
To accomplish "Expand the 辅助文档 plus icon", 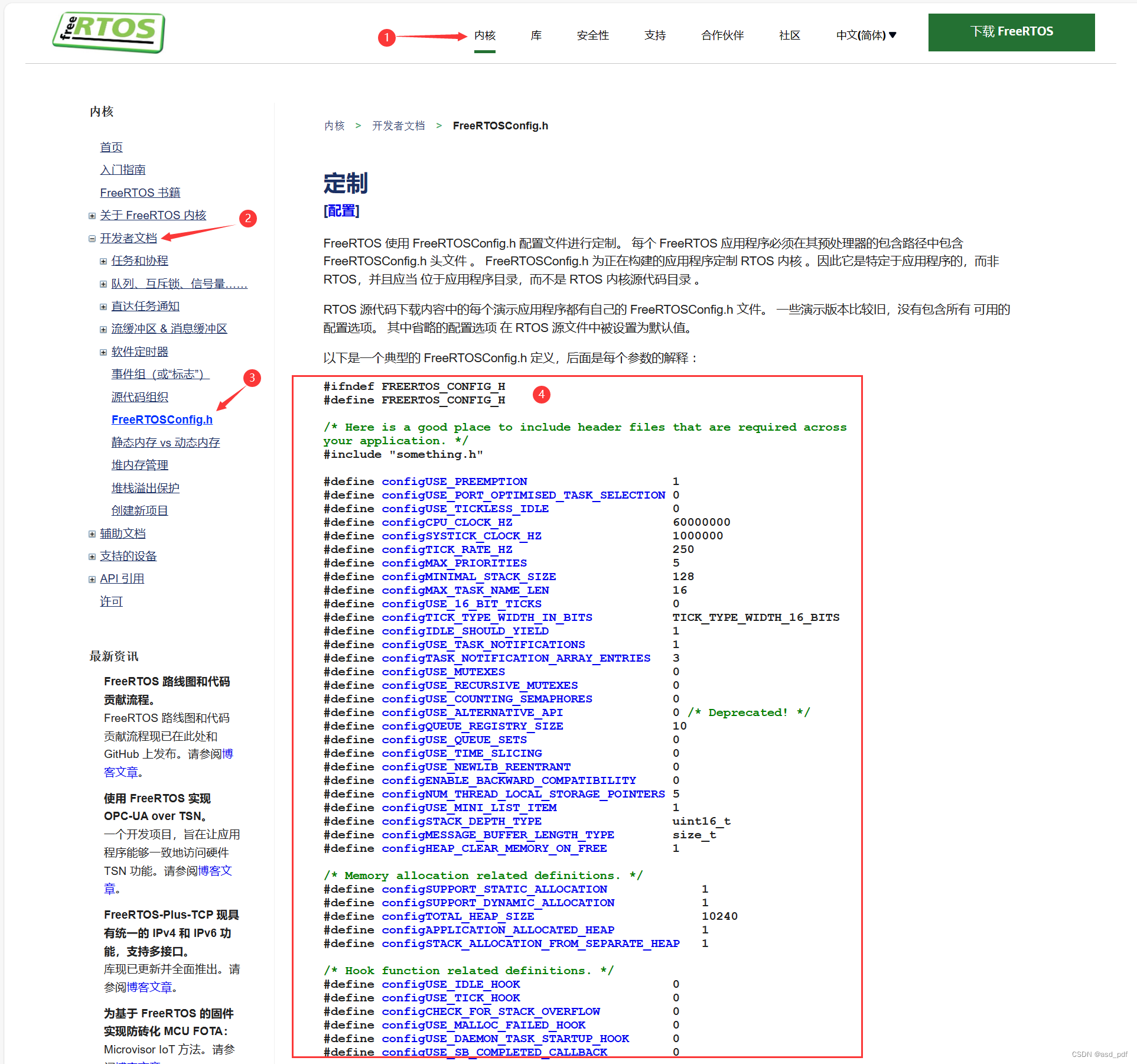I will pyautogui.click(x=92, y=534).
